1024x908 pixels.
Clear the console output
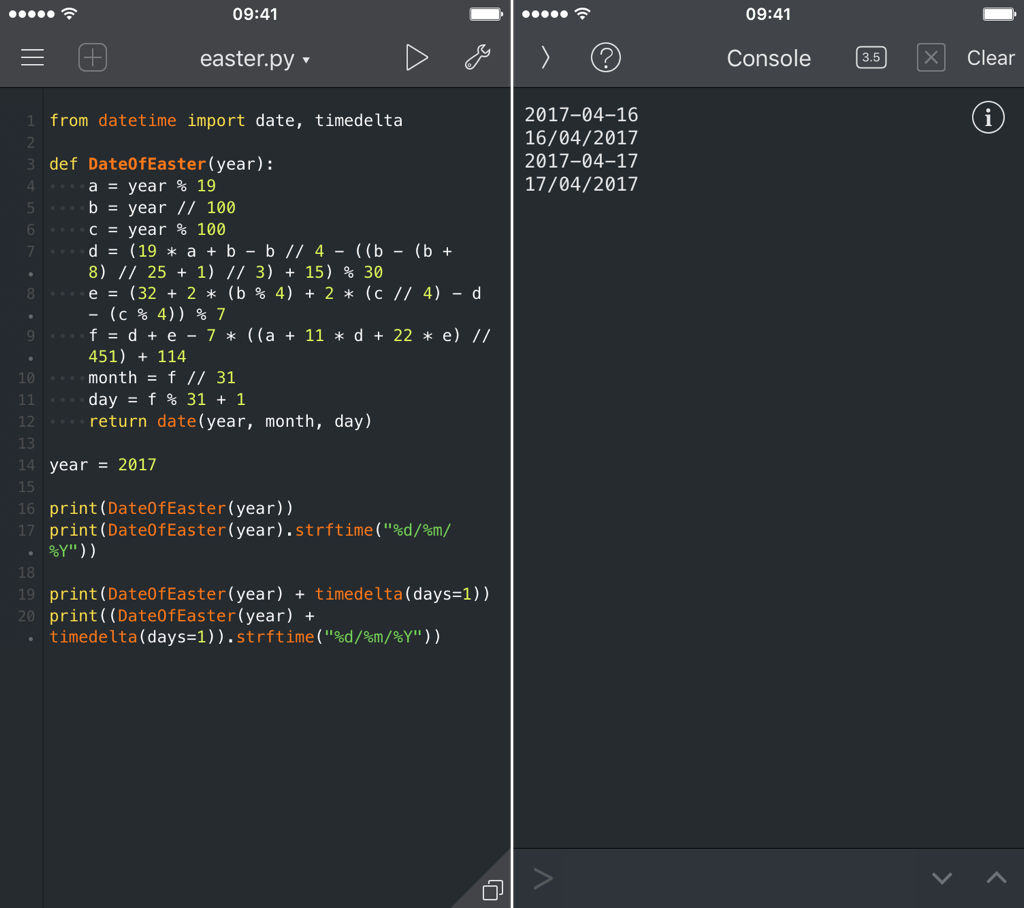[x=990, y=58]
